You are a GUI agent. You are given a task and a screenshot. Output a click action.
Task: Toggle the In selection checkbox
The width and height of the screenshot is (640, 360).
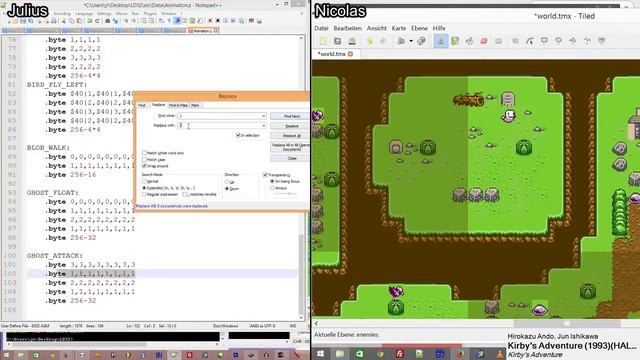pyautogui.click(x=238, y=135)
